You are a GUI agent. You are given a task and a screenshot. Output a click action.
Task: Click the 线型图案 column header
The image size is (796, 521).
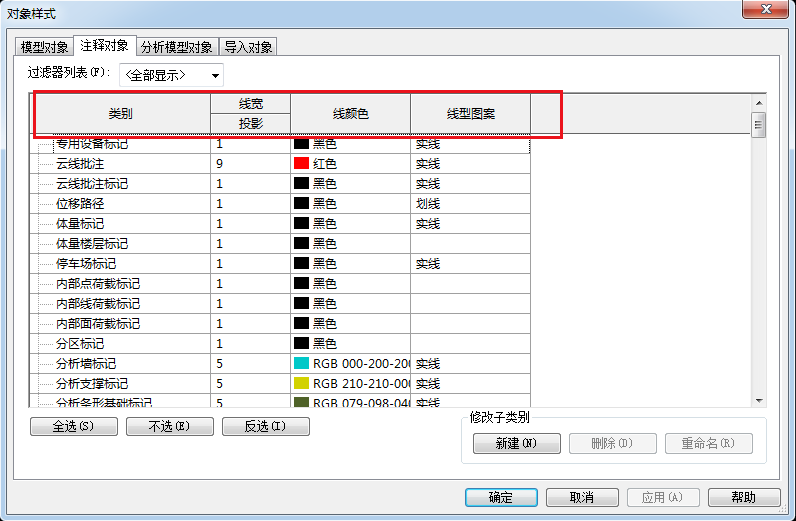click(x=471, y=114)
